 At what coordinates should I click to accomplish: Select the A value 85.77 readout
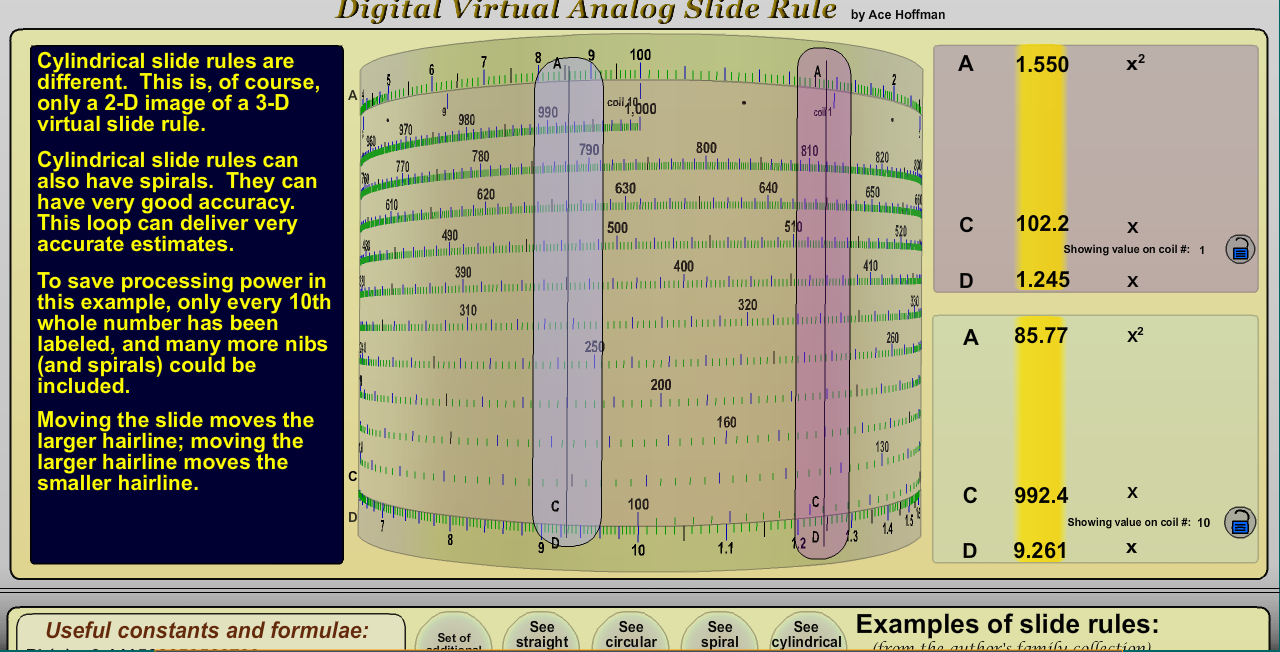tap(1041, 335)
